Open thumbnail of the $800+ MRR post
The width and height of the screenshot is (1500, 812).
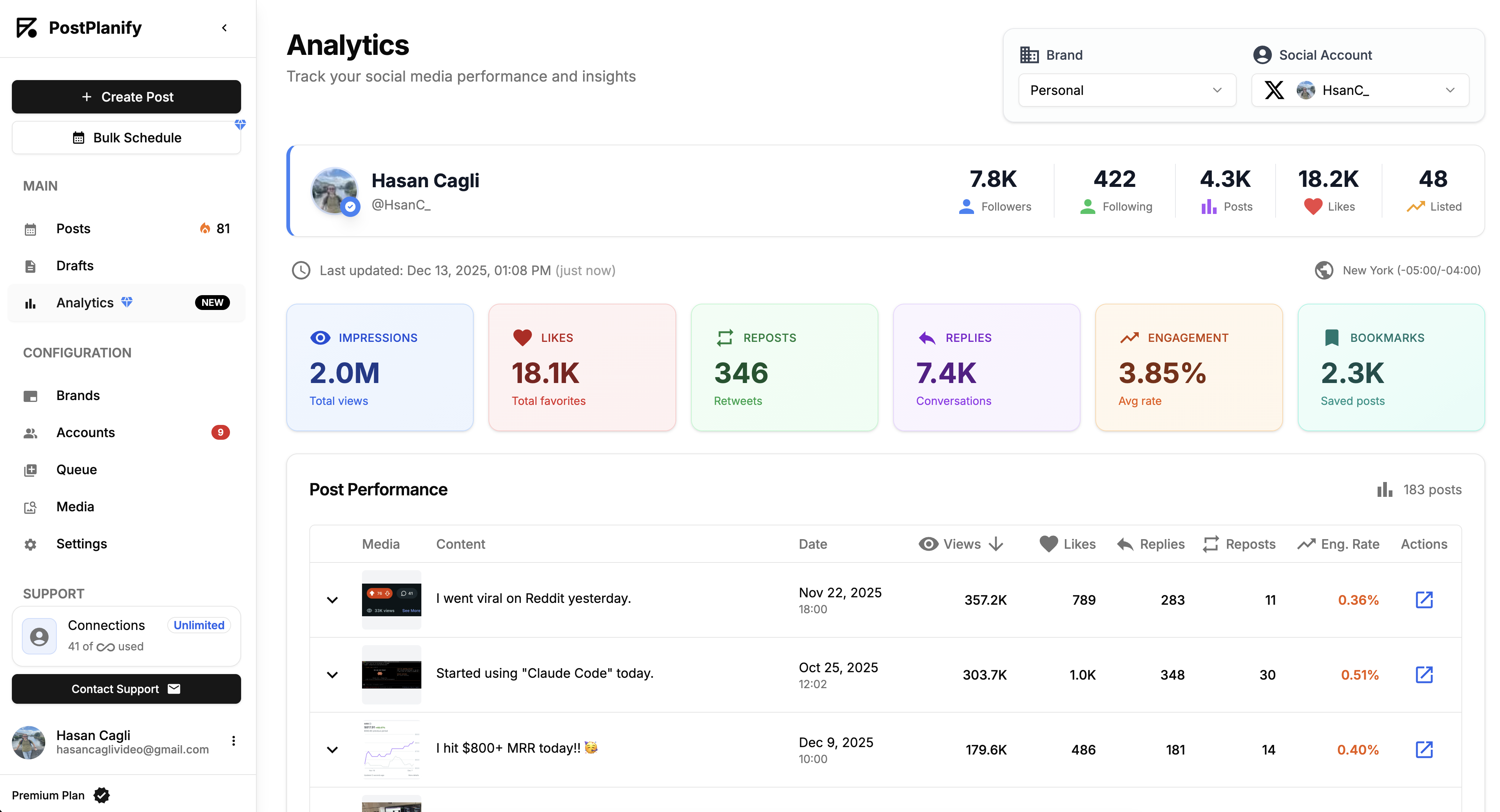[x=391, y=749]
